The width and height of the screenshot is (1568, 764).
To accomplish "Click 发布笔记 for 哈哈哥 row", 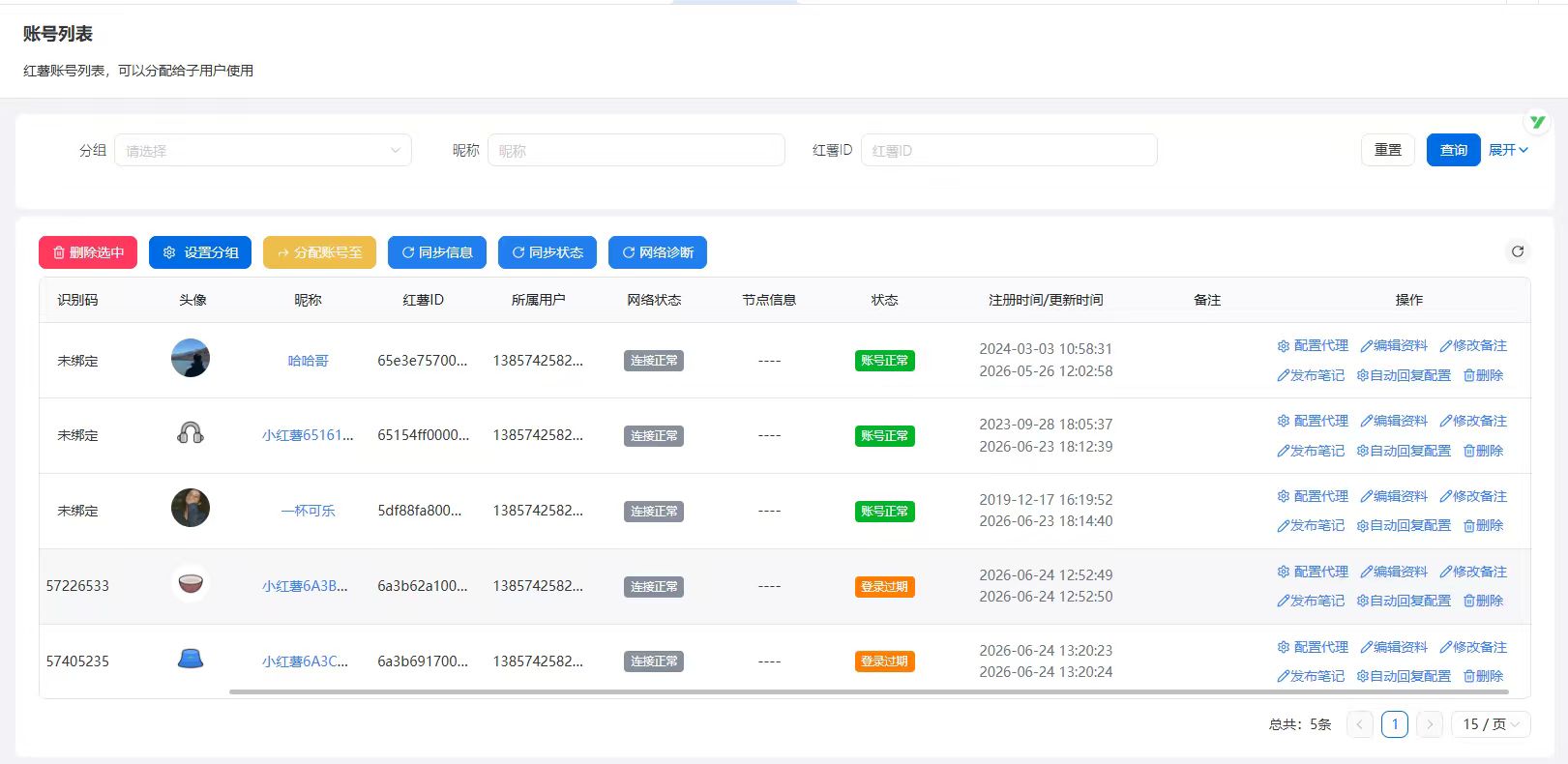I will tap(1311, 375).
